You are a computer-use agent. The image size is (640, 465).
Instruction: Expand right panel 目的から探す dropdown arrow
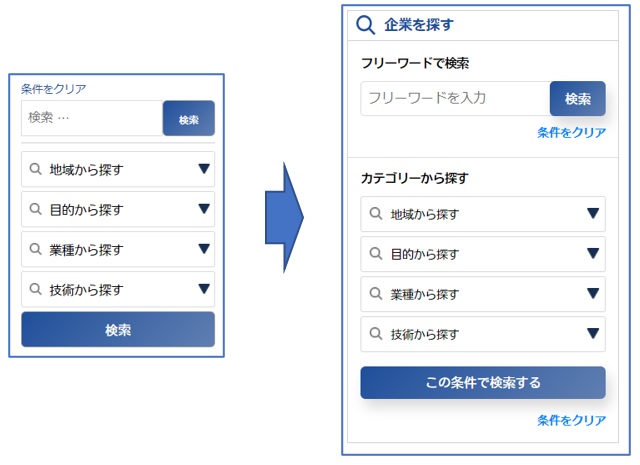coord(593,254)
